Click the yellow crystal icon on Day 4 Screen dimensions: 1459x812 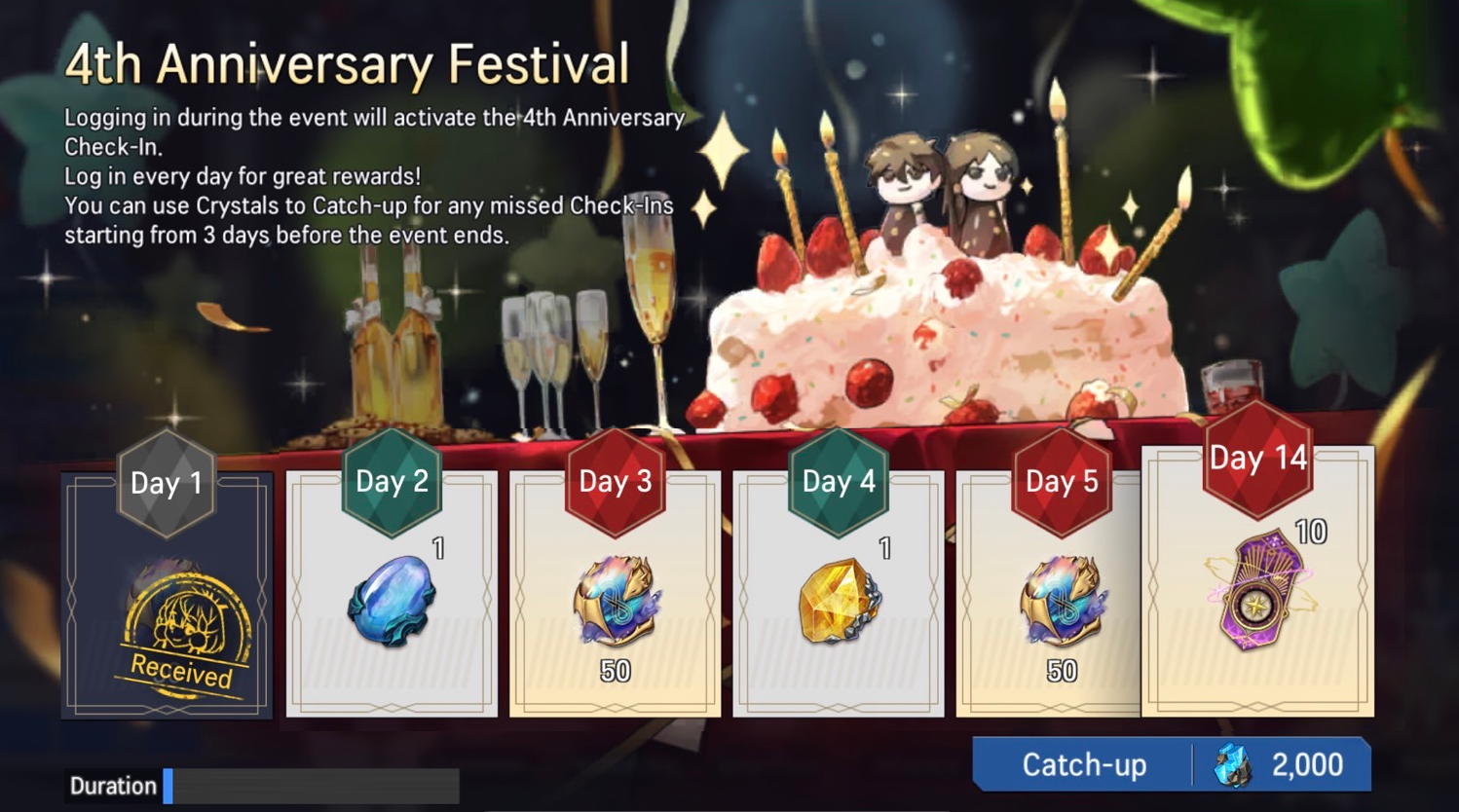click(x=839, y=601)
